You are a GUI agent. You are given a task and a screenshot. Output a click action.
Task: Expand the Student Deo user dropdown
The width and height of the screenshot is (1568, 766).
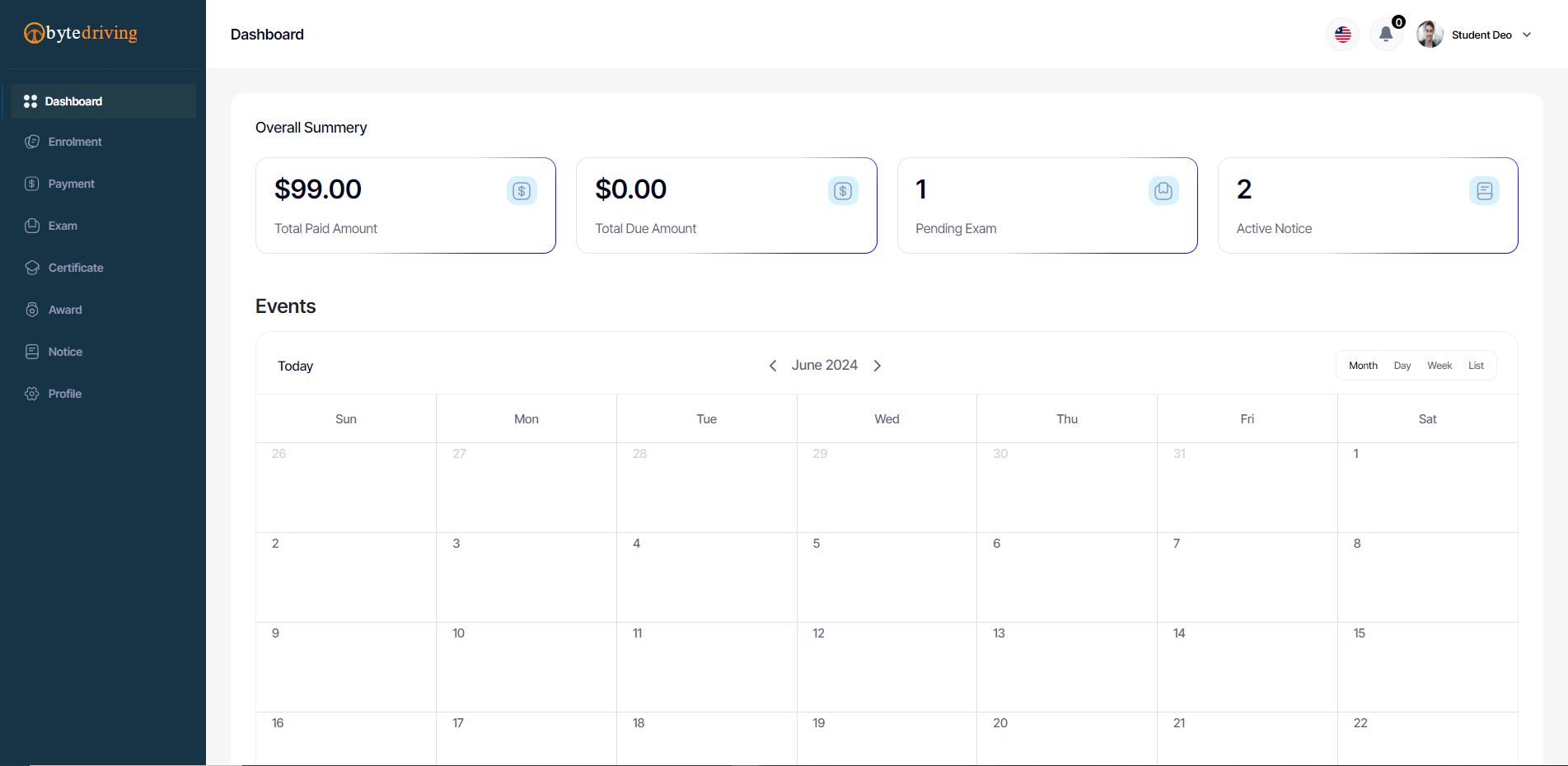pyautogui.click(x=1527, y=35)
